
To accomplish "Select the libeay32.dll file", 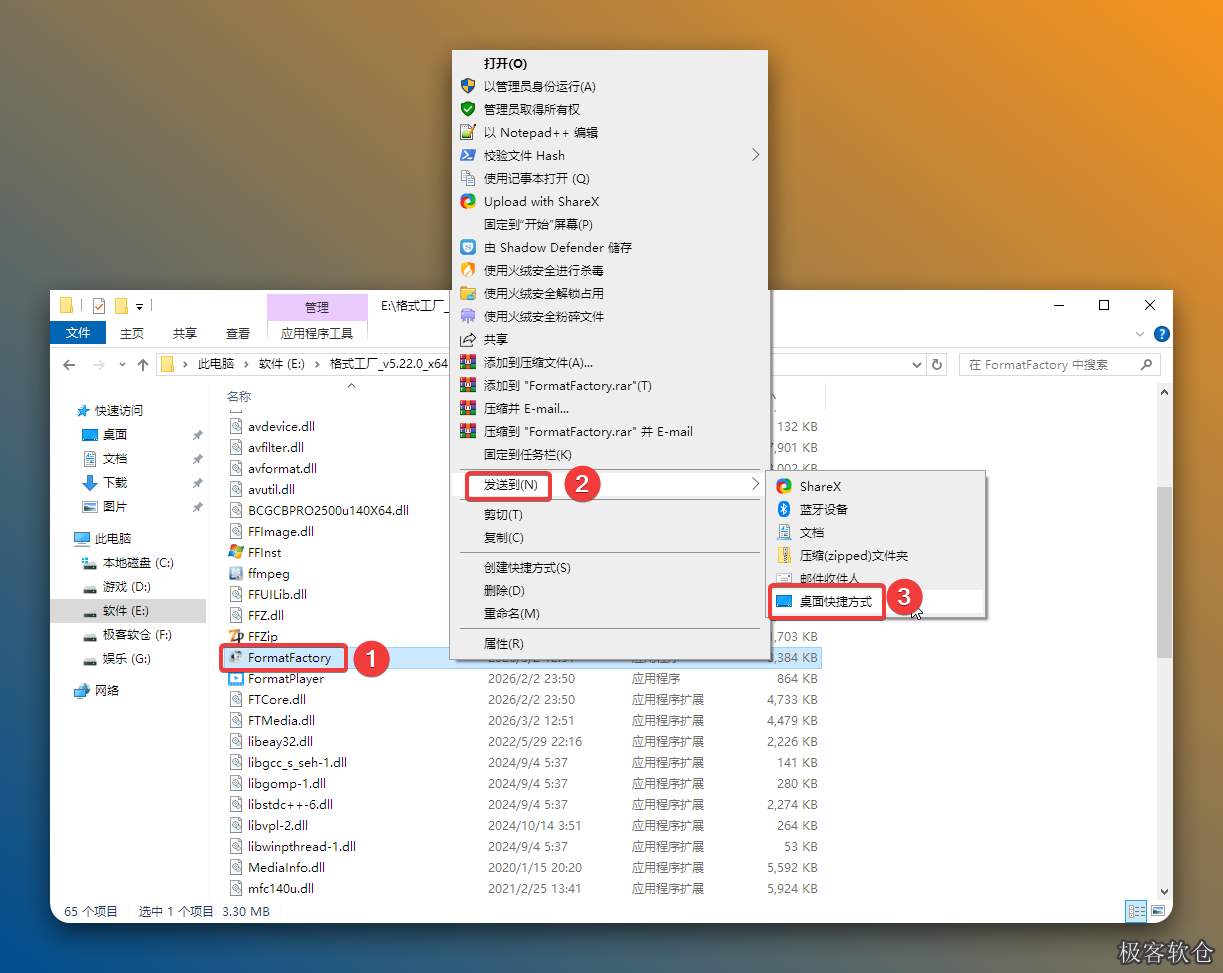I will pos(280,742).
